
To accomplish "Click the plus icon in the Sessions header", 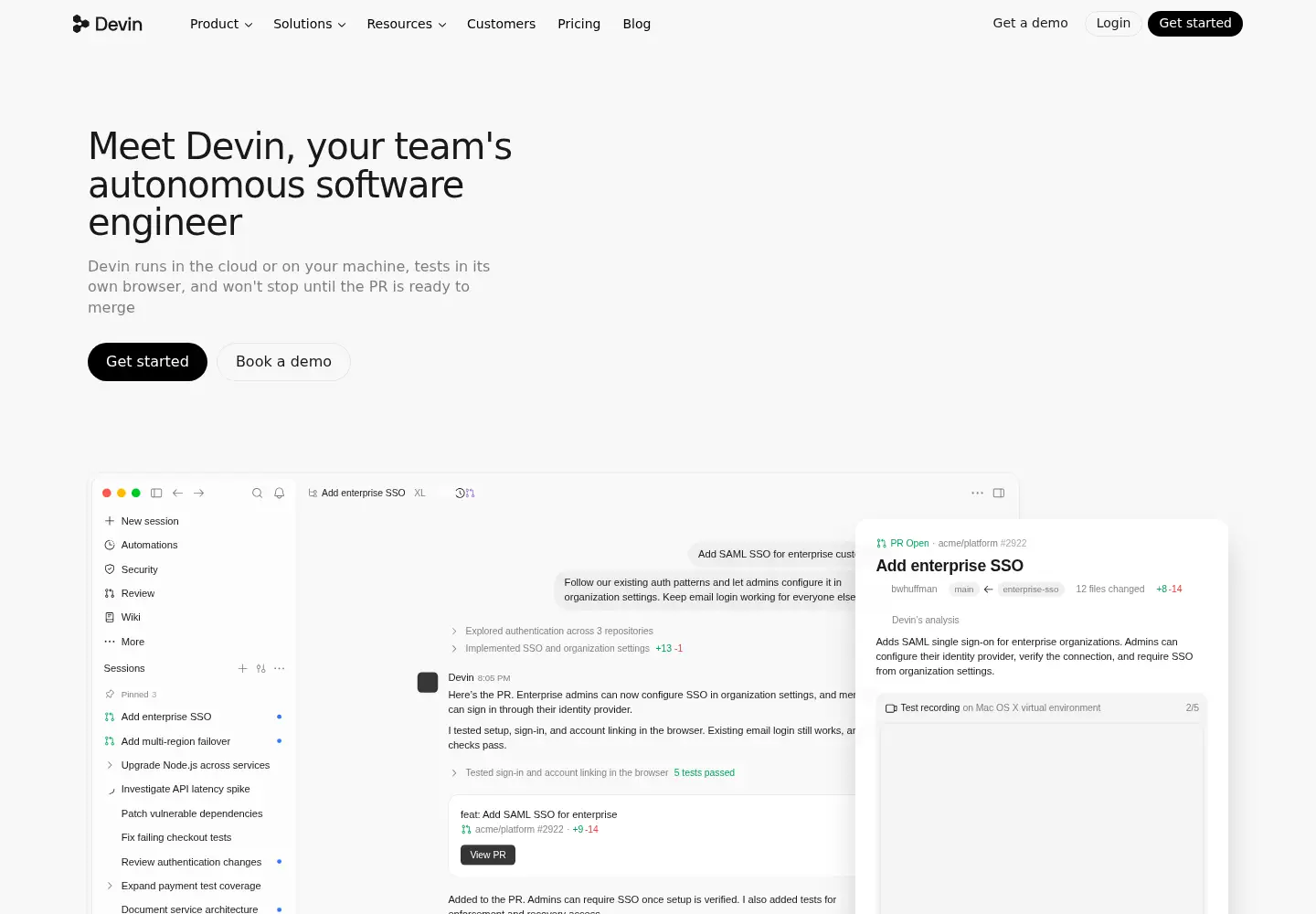I will (243, 668).
